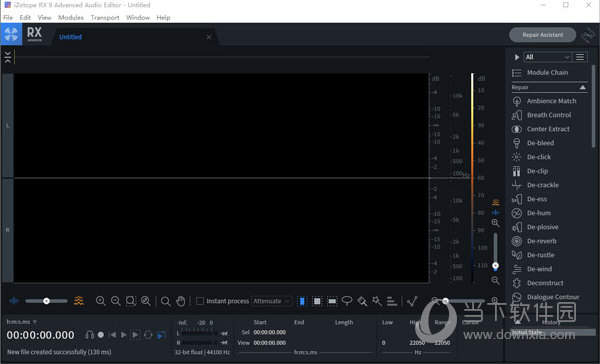The height and width of the screenshot is (364, 600).
Task: Click the Record button in transport
Action: coord(101,335)
